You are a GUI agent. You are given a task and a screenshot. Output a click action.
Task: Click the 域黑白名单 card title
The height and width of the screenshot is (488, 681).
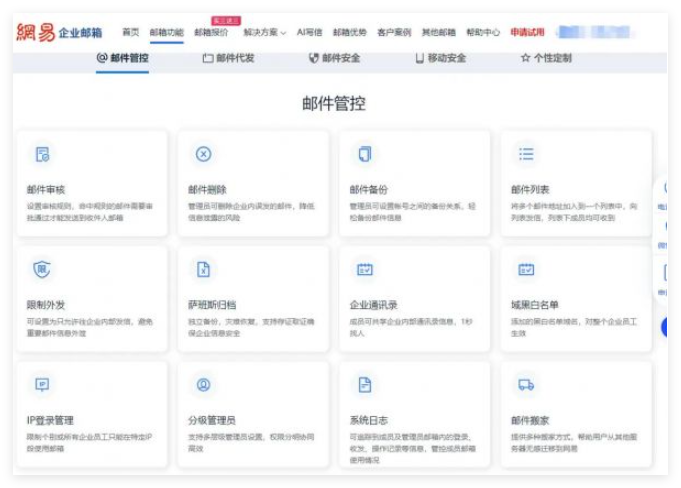pos(535,305)
